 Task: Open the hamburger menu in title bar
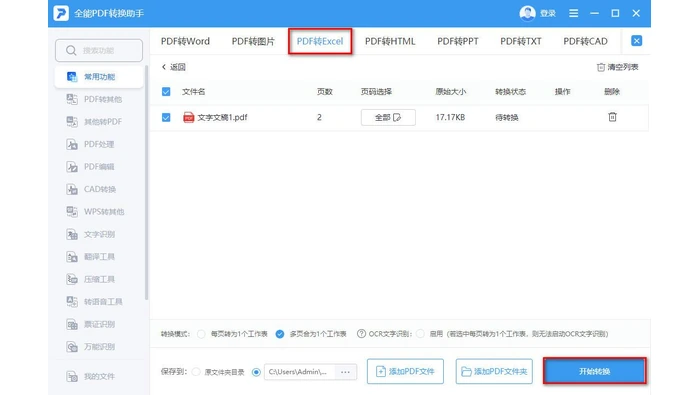pyautogui.click(x=574, y=13)
